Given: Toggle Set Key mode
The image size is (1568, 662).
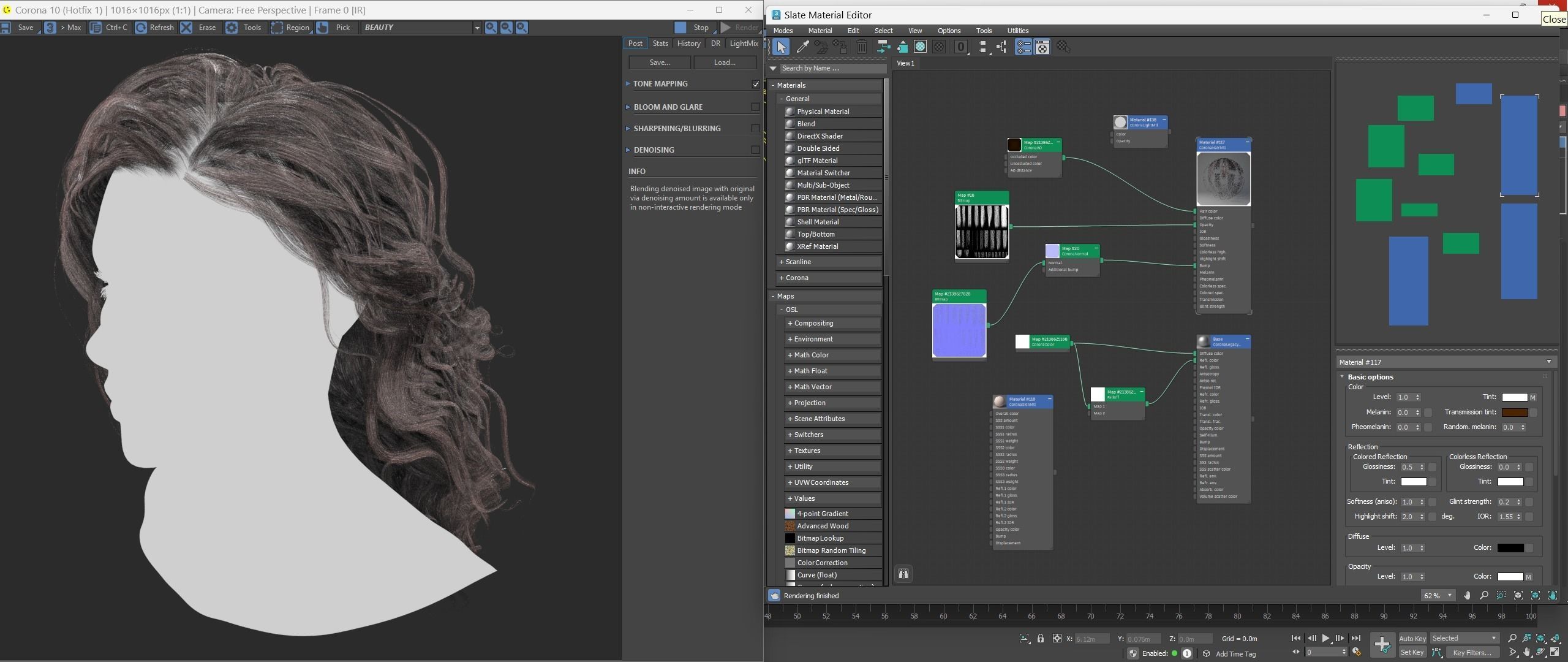Looking at the screenshot, I should pyautogui.click(x=1412, y=652).
